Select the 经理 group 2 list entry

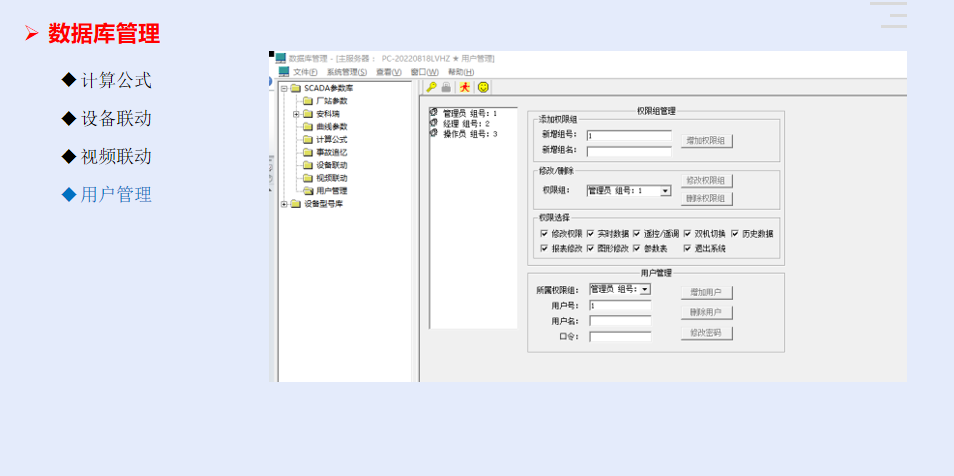(465, 123)
